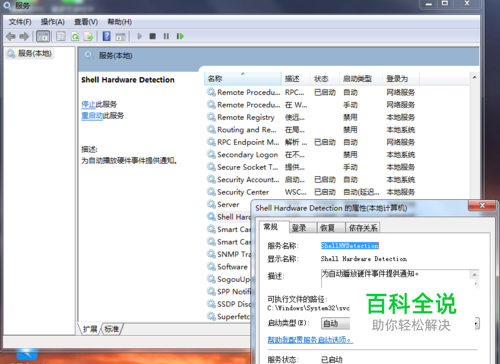Click the Export List toolbar icon

89,36
